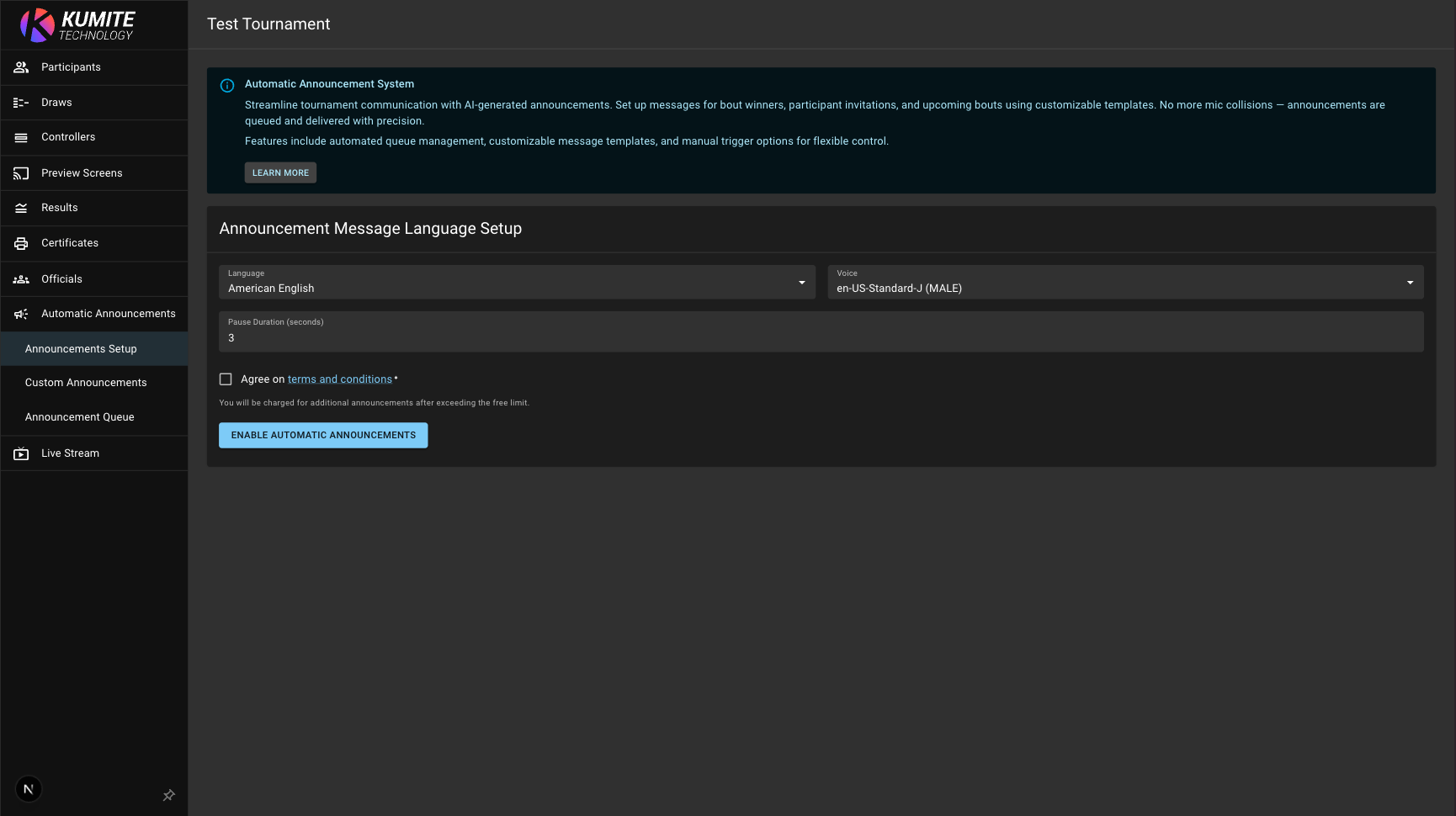
Task: Select Announcements Setup in sidebar
Action: [81, 349]
